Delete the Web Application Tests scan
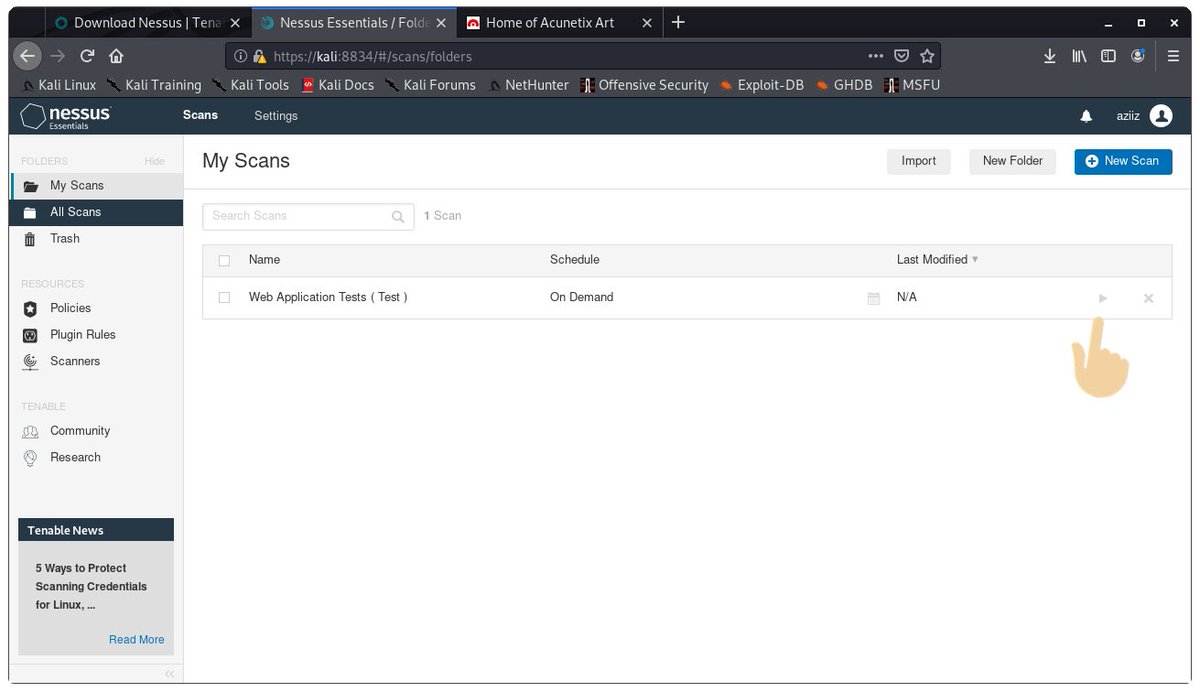This screenshot has height=692, width=1200. [x=1148, y=298]
